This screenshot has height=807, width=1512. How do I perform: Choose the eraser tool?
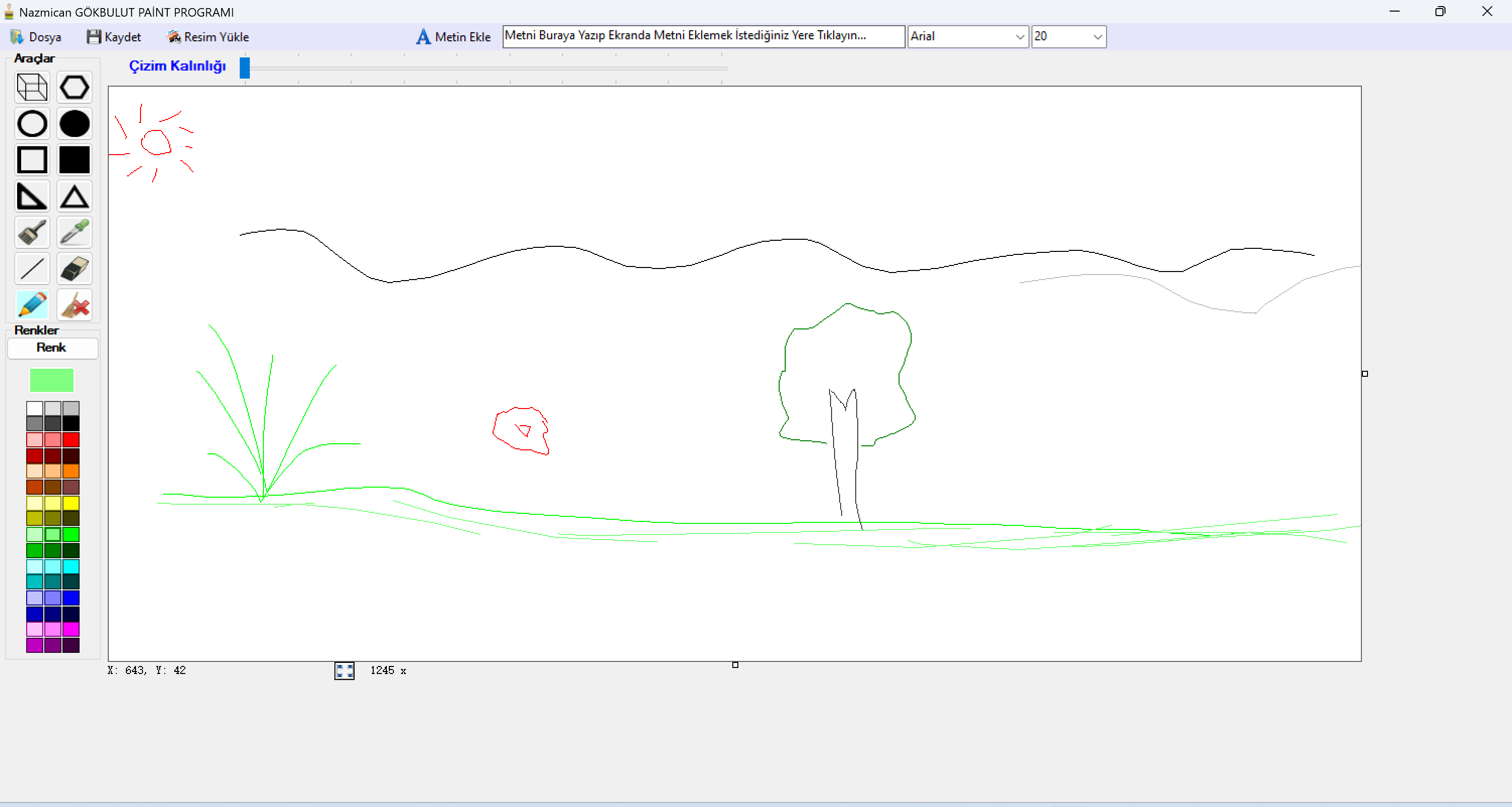[x=75, y=269]
